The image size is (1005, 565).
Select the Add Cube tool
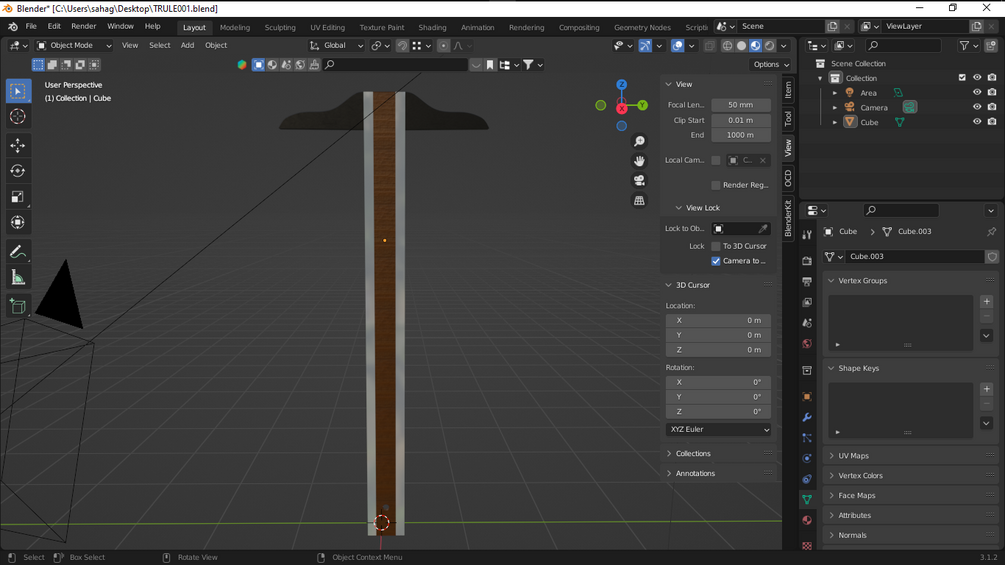pyautogui.click(x=18, y=306)
